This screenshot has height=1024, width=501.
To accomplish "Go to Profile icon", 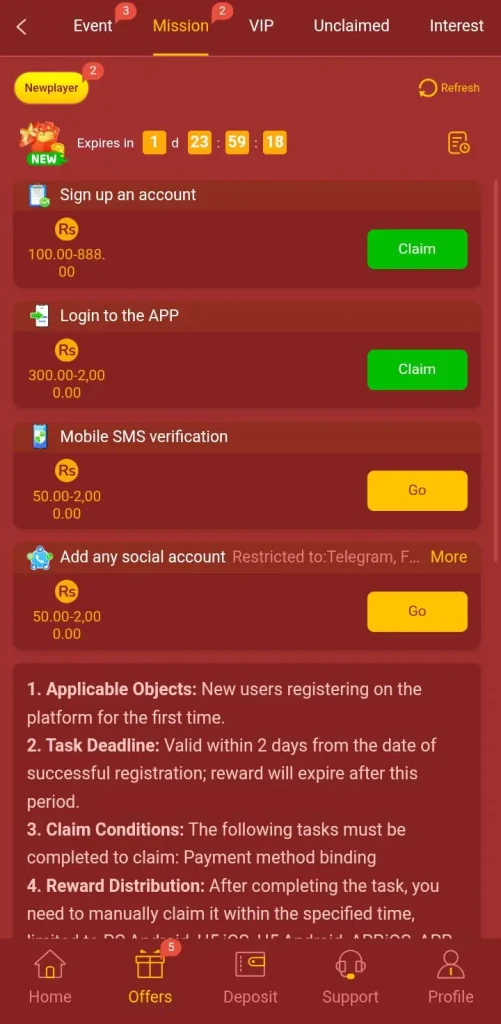I will 451,964.
